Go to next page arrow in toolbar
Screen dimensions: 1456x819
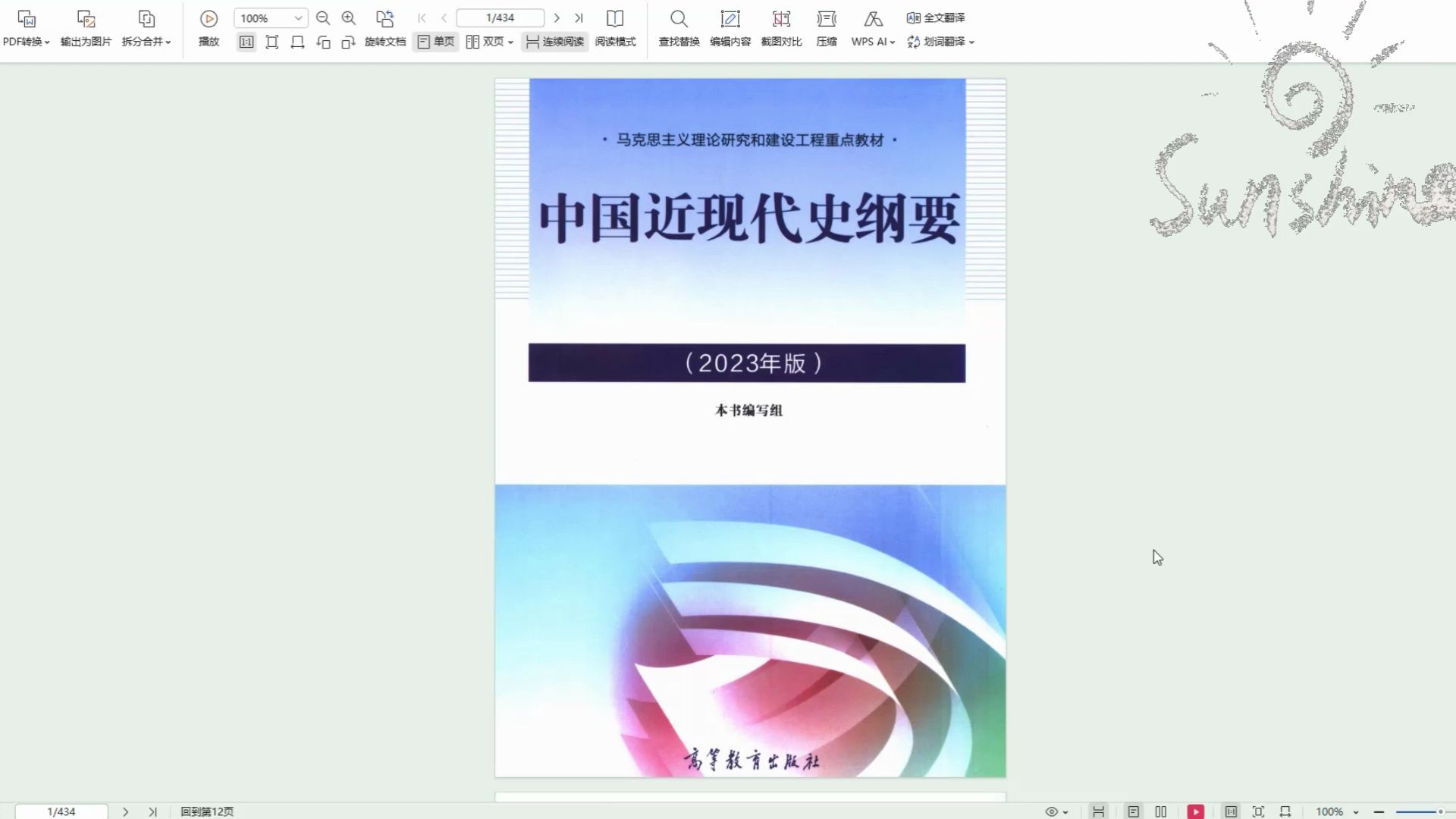point(557,18)
